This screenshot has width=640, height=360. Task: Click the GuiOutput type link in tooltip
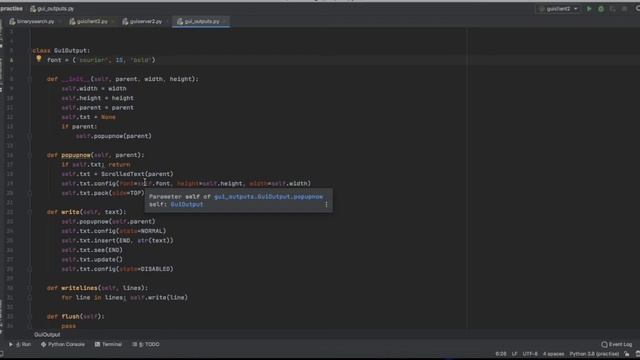tap(187, 204)
